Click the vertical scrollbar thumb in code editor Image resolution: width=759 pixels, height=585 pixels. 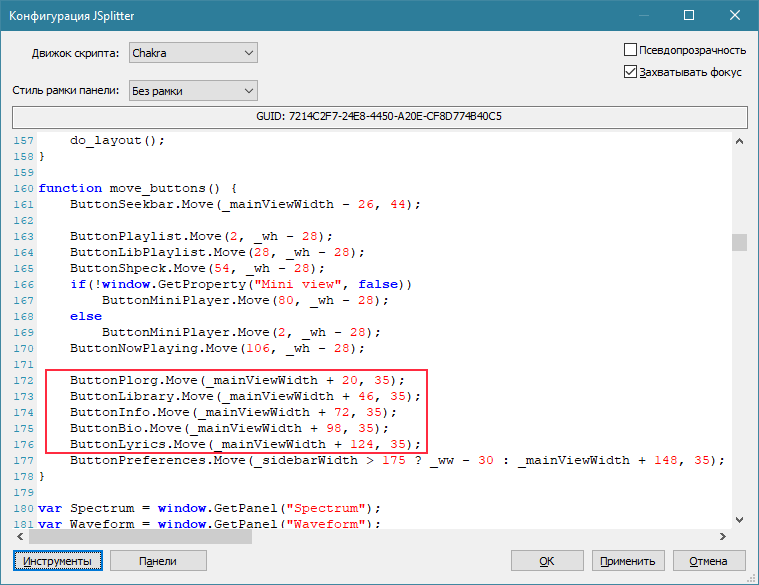(739, 243)
